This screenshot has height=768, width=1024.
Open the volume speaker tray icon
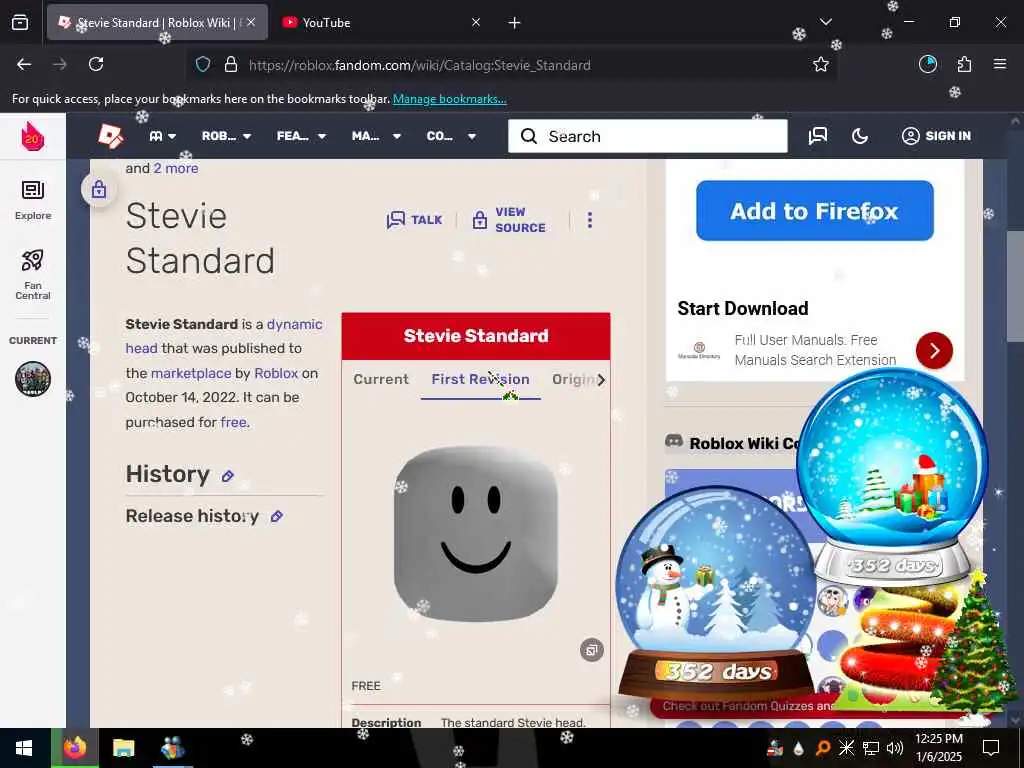(x=895, y=748)
